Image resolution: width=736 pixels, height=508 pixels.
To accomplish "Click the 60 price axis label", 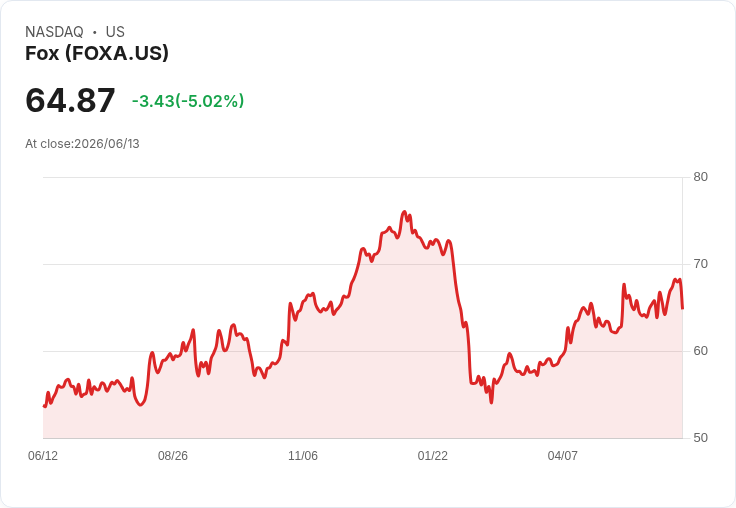I will click(x=700, y=351).
